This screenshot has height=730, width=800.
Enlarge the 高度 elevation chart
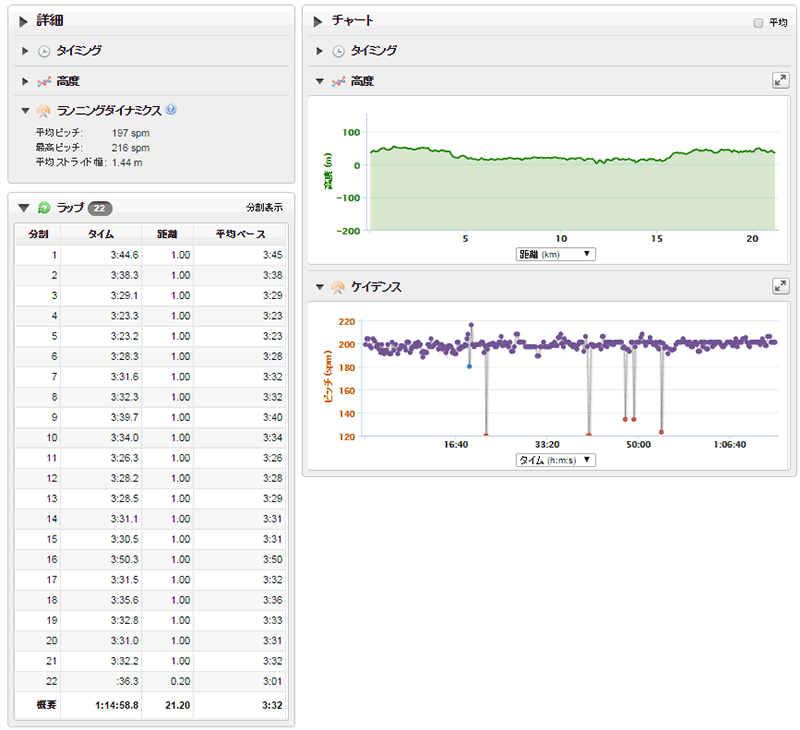click(x=781, y=80)
